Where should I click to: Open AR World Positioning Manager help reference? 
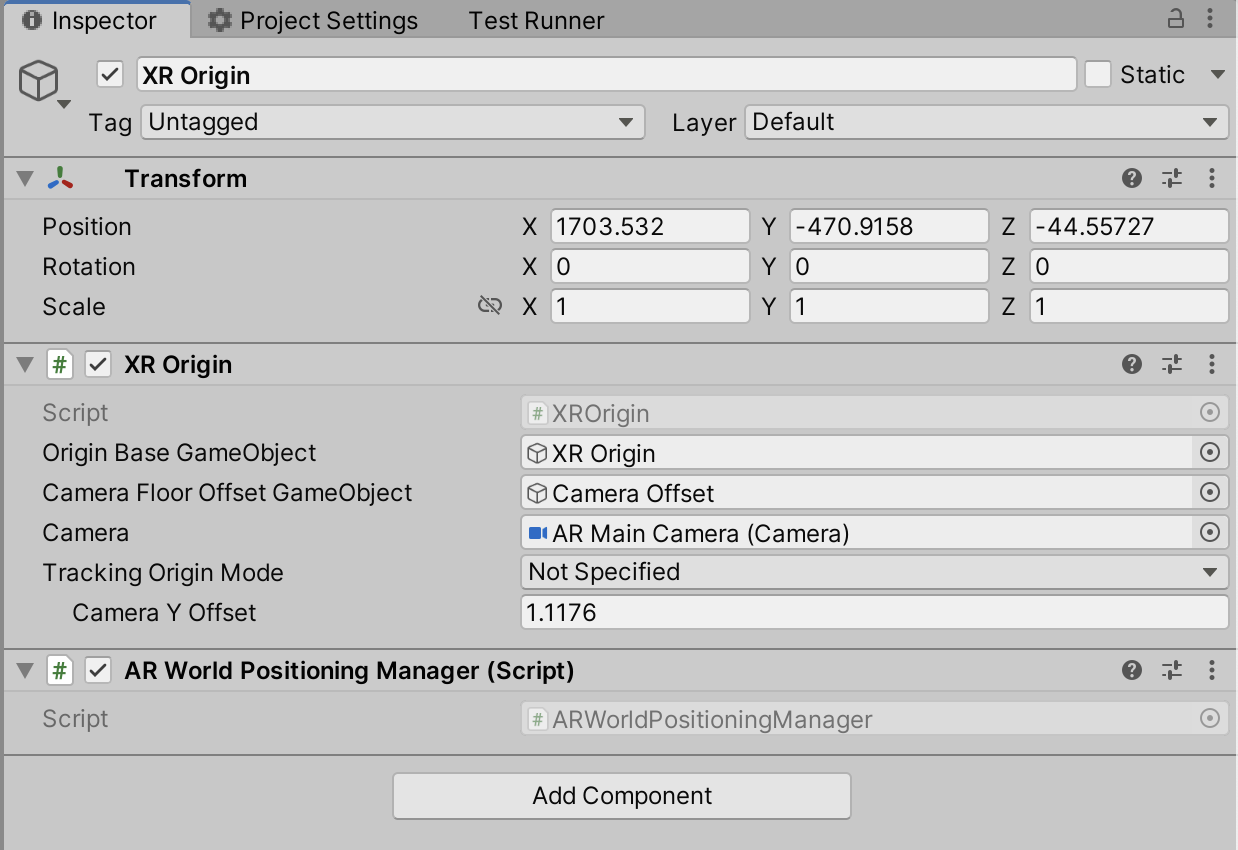[1132, 670]
